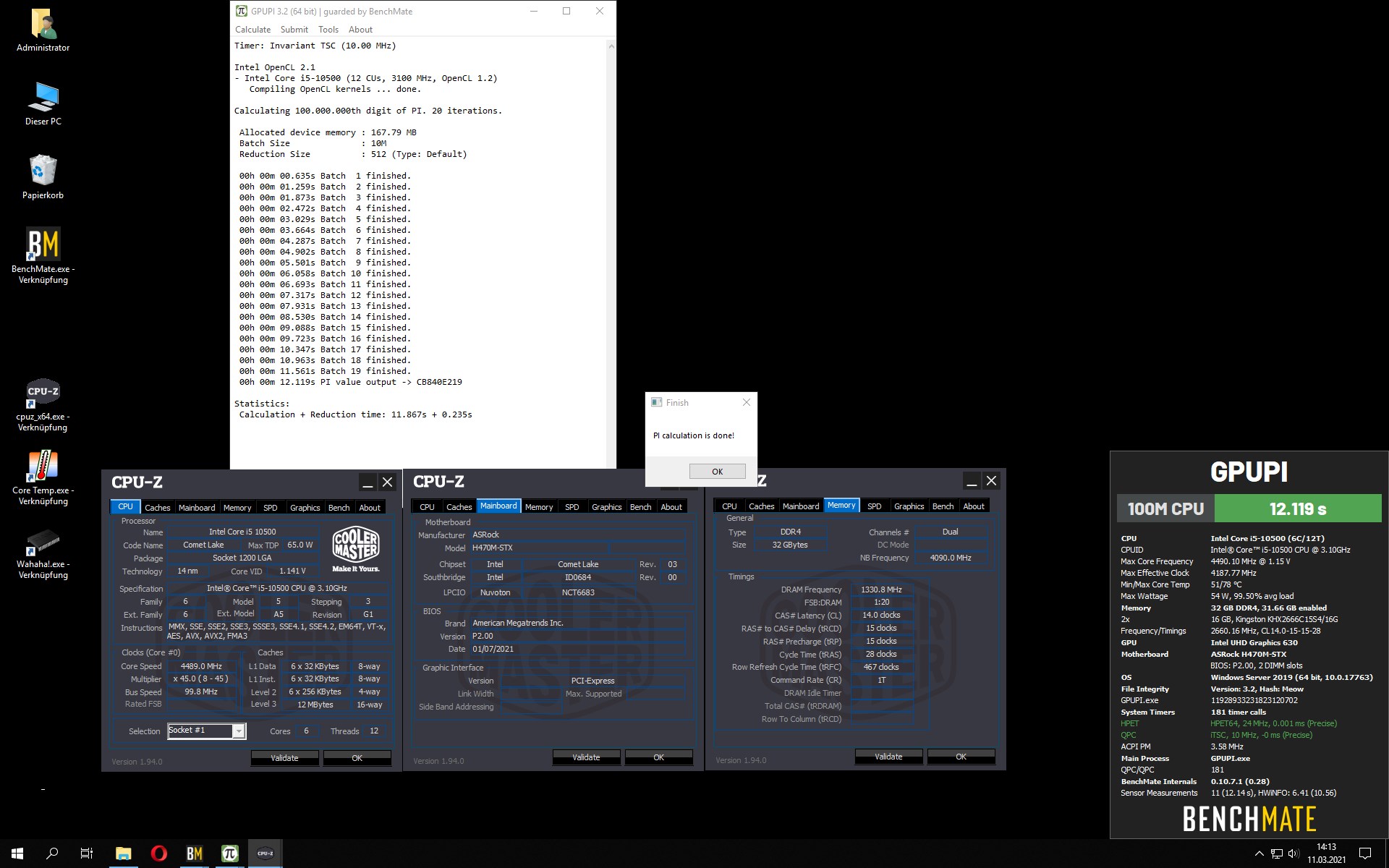Click the 100M CPU label in BenchMate panel
Screen dimensions: 1389x868
click(x=1165, y=509)
